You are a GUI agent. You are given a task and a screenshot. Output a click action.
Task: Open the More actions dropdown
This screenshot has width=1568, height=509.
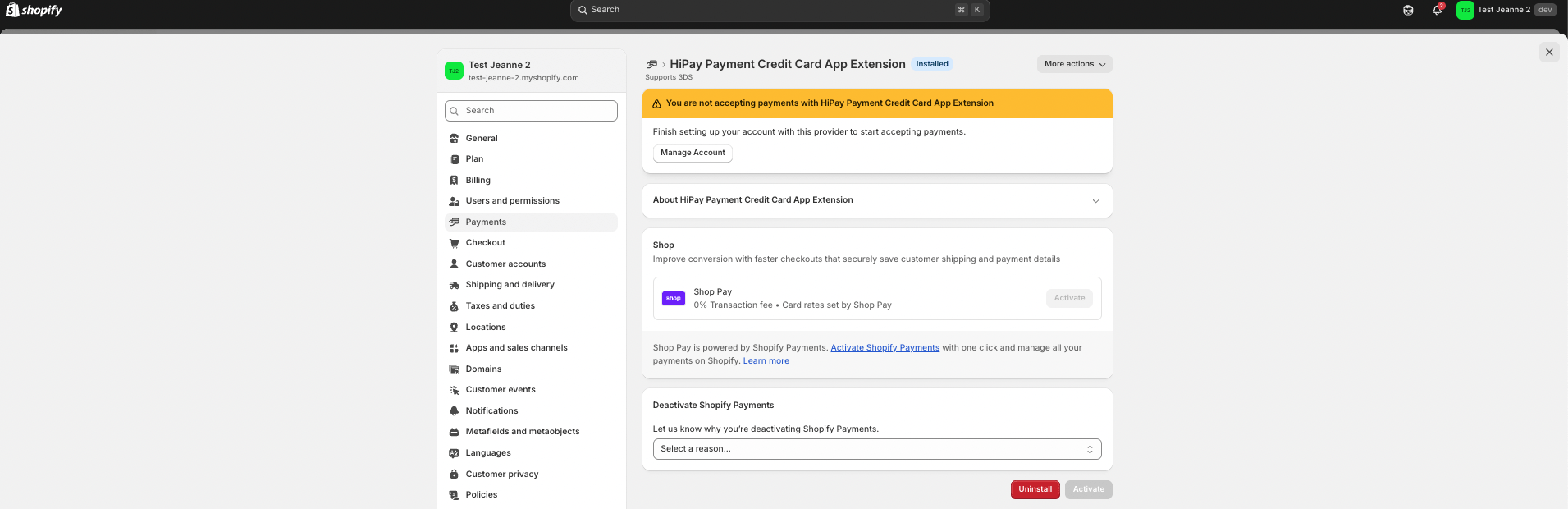pyautogui.click(x=1074, y=64)
